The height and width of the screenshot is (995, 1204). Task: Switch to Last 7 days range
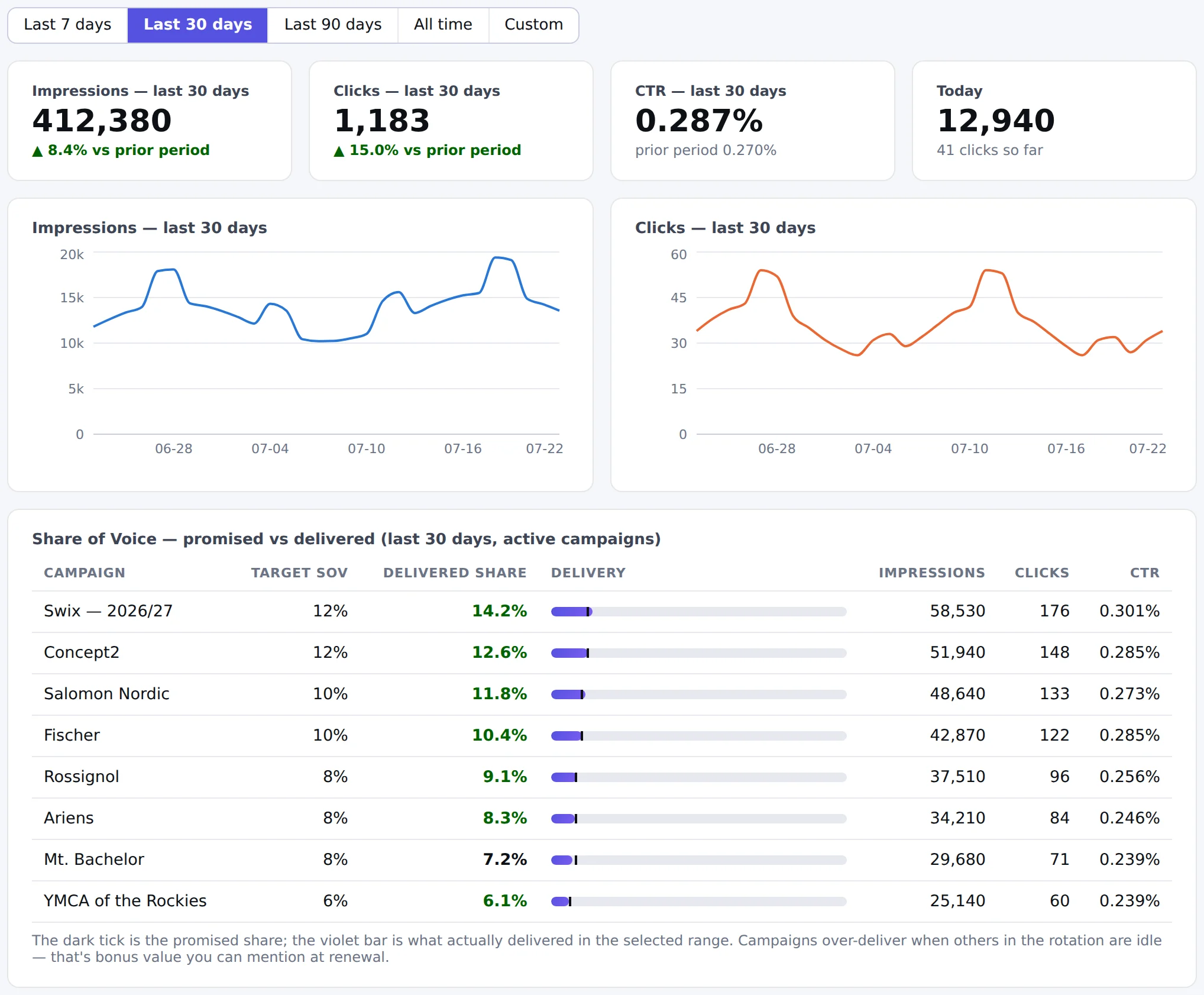[67, 25]
